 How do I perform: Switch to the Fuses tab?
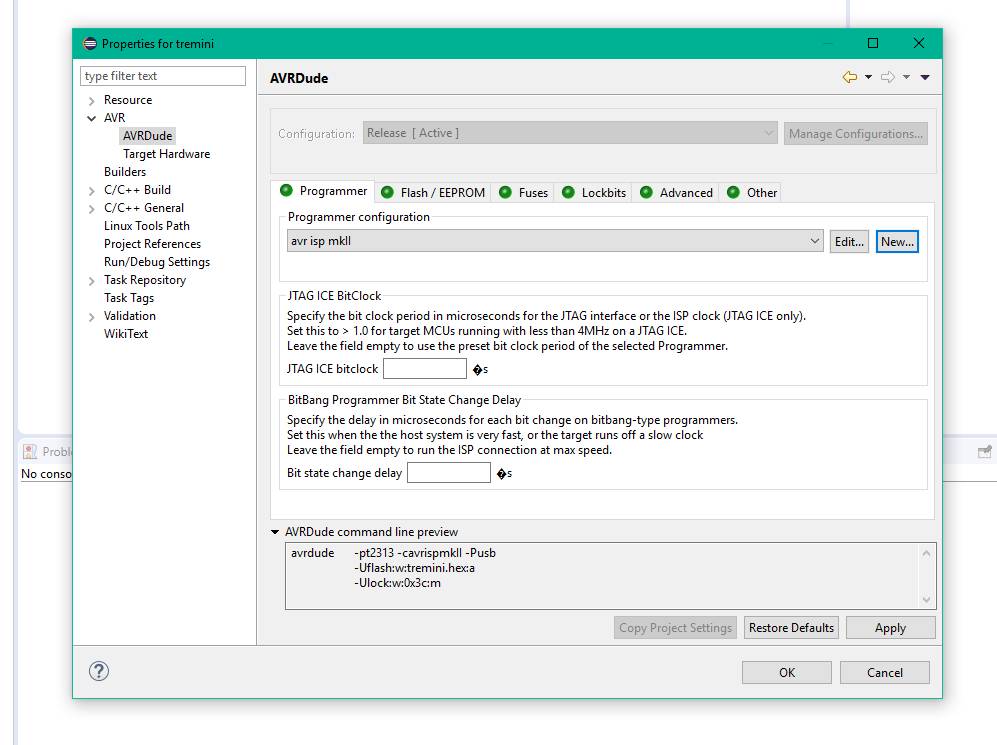tap(523, 193)
